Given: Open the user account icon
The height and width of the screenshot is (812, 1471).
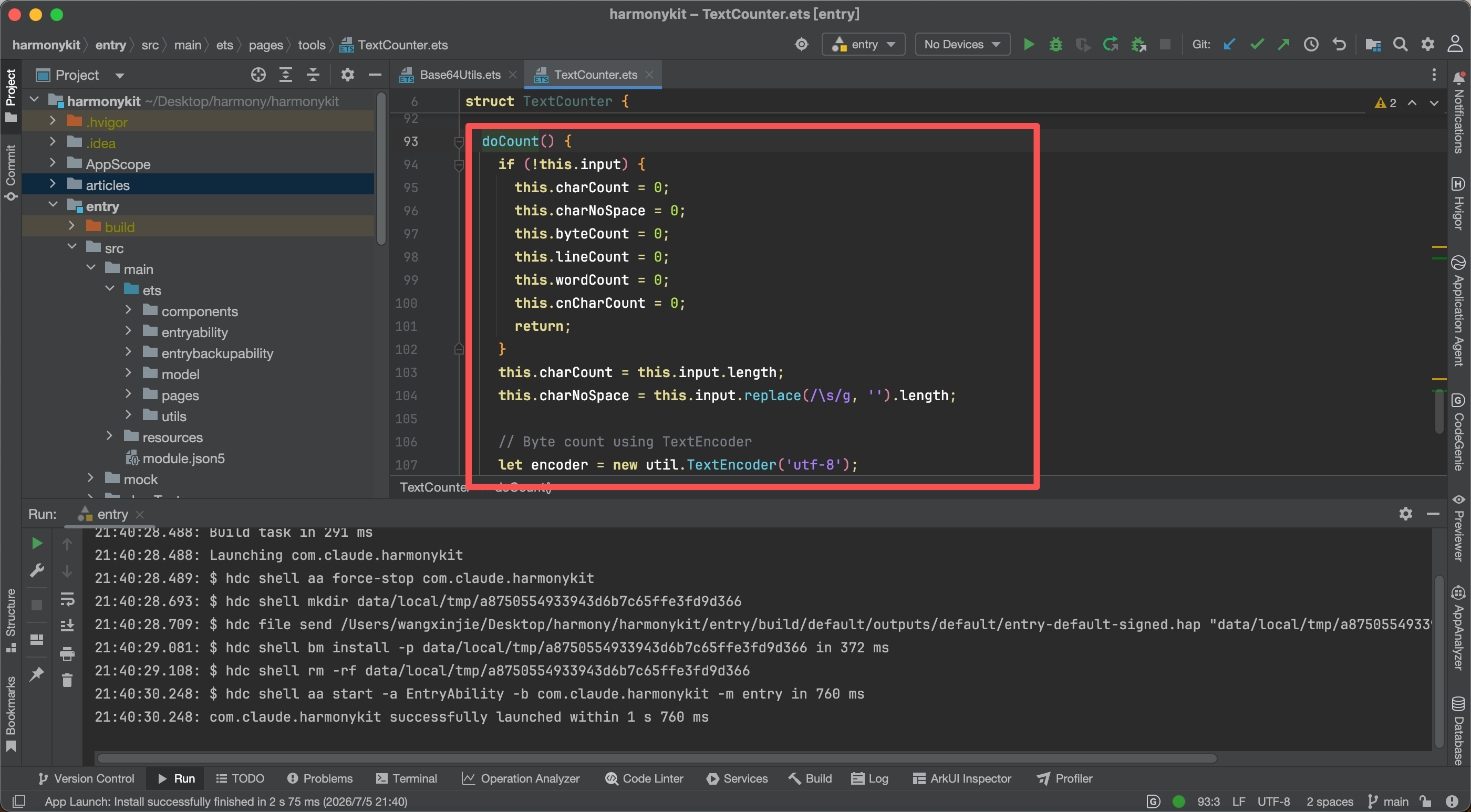Looking at the screenshot, I should 1454,45.
